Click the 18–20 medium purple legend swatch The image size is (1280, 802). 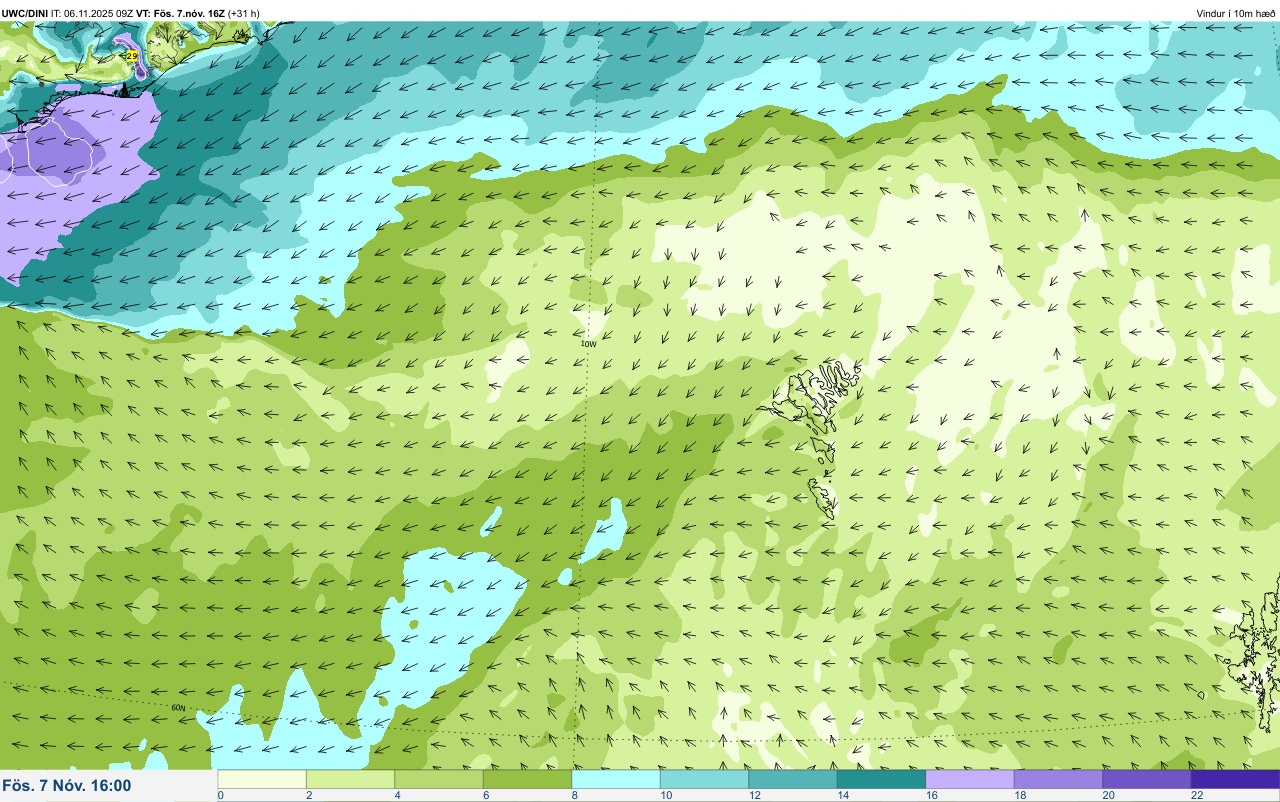pyautogui.click(x=1058, y=779)
